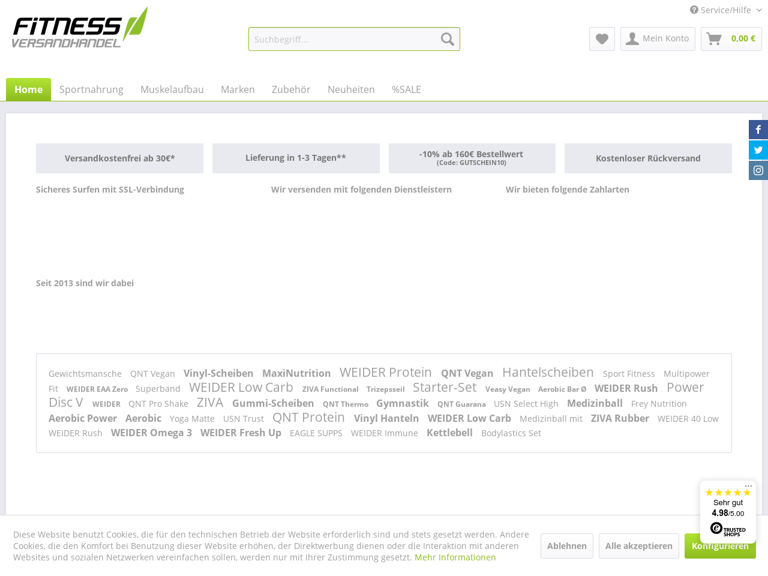Open the Yoga Matte tag
Screen dimensions: 768x576
pyautogui.click(x=192, y=419)
